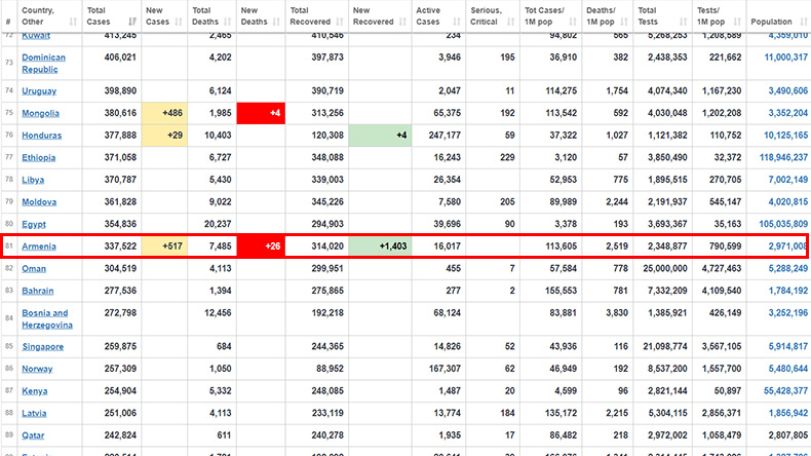Sort by Deaths/1M pop icon
Screen dimensions: 811x456
point(624,22)
